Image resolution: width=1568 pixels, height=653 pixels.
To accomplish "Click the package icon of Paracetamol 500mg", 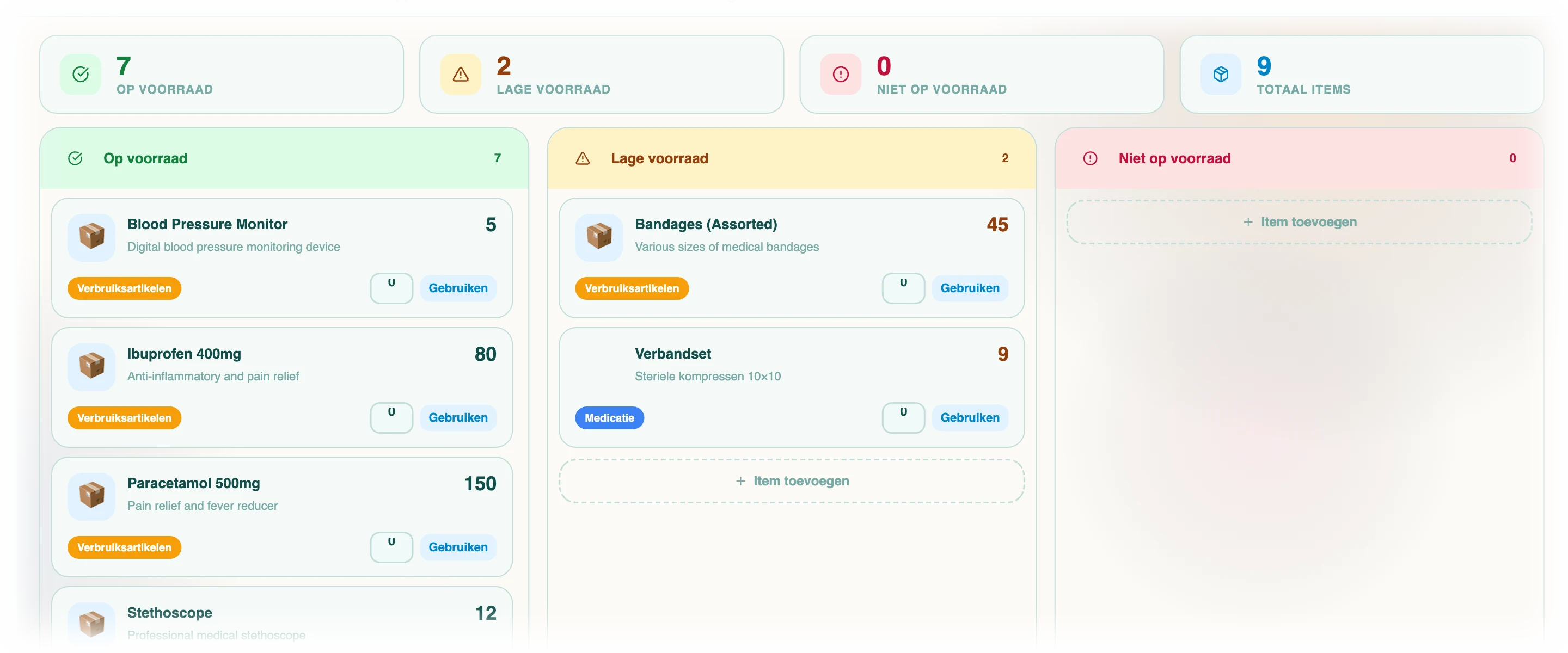I will tap(91, 496).
